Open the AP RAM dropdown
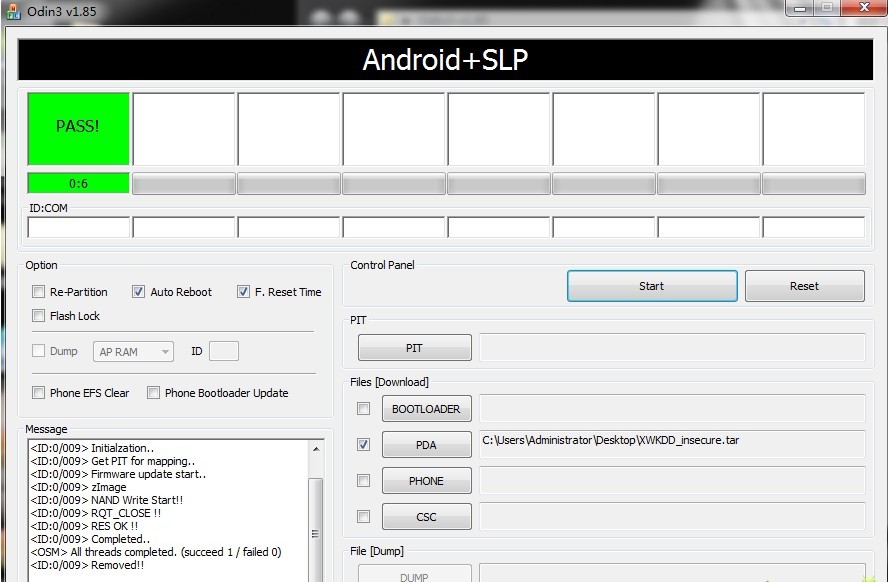Screen dimensions: 888x582 click(x=133, y=352)
